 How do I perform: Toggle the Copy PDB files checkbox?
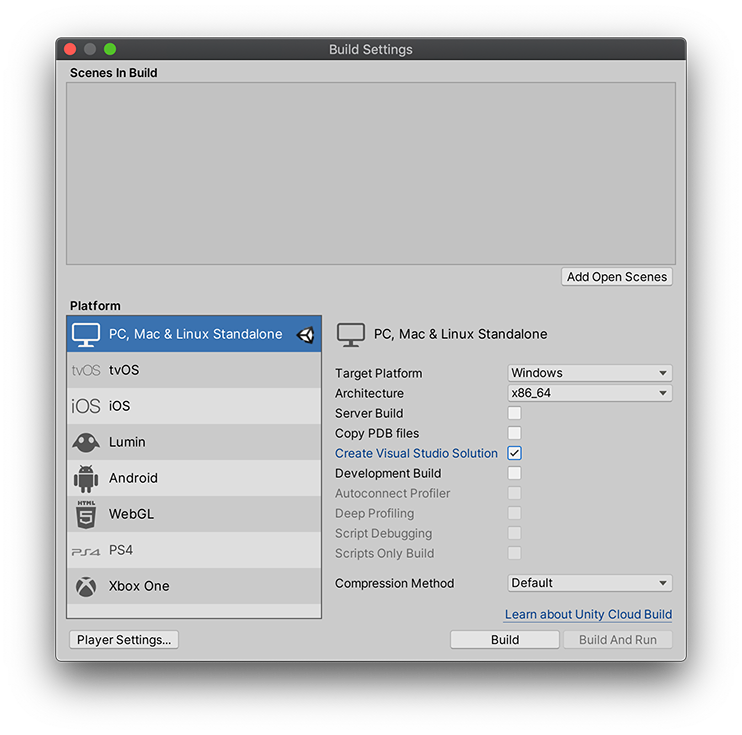[x=514, y=433]
